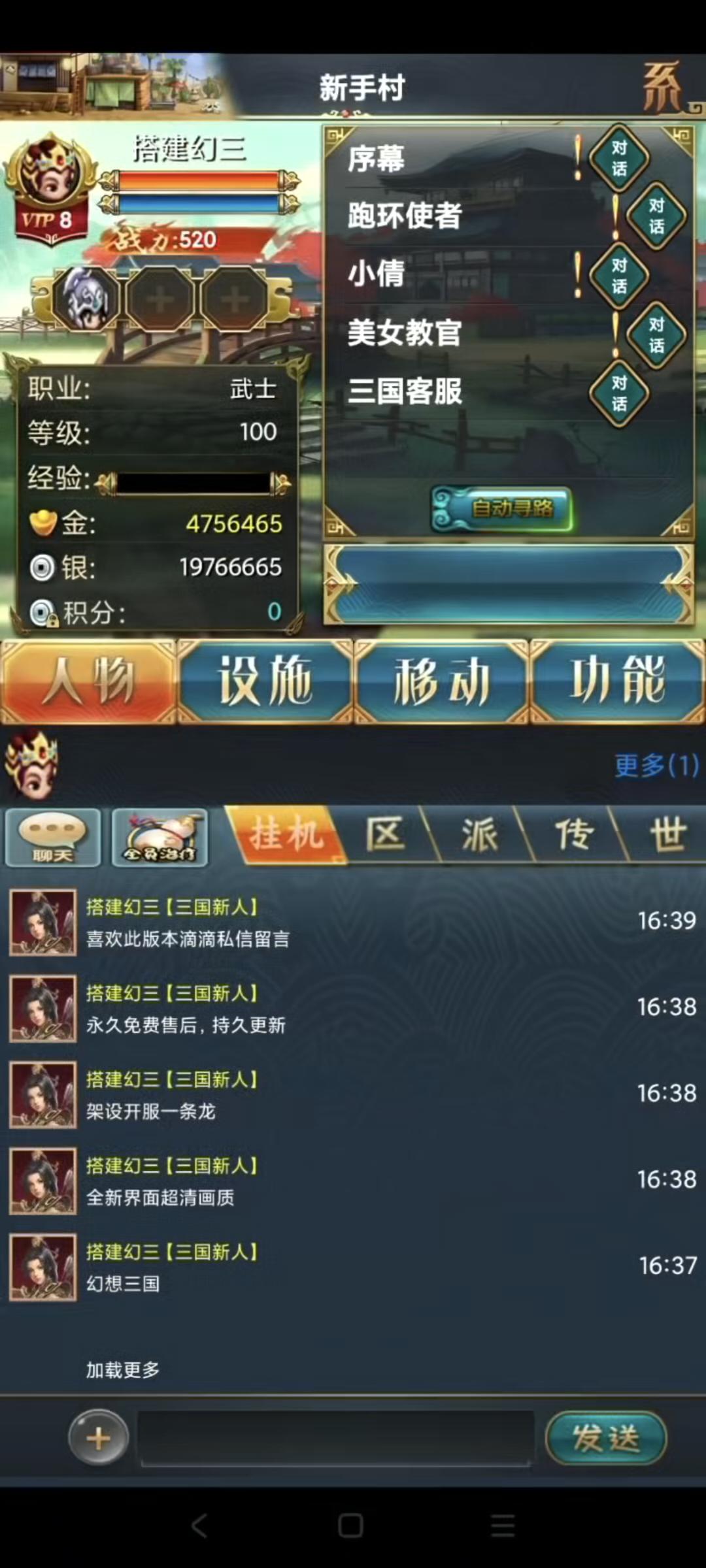Click the 自动寻路 auto-path button

tap(502, 509)
